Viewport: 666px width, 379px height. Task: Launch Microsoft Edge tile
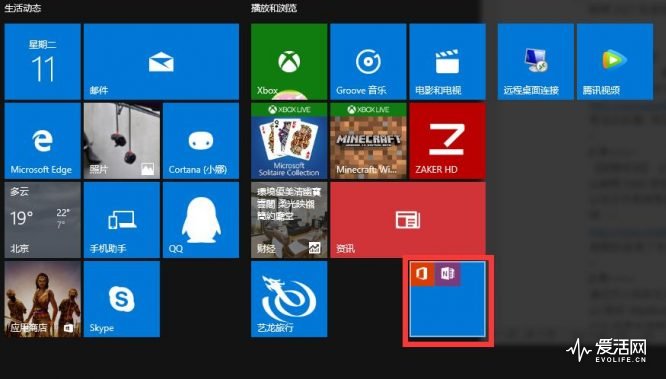[42, 141]
